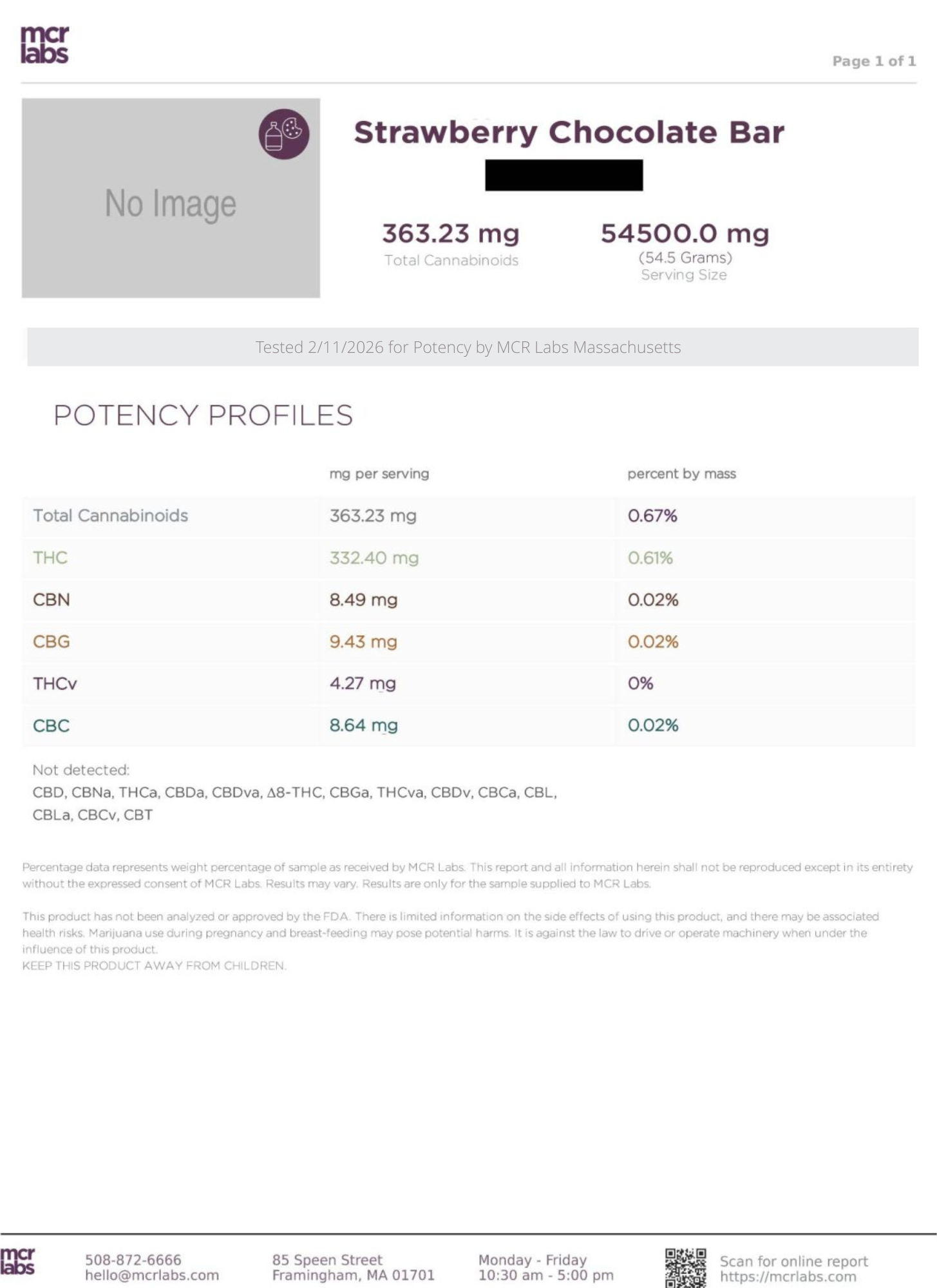Click the Tested 2/11/2026 banner
937x1288 pixels.
pyautogui.click(x=468, y=348)
